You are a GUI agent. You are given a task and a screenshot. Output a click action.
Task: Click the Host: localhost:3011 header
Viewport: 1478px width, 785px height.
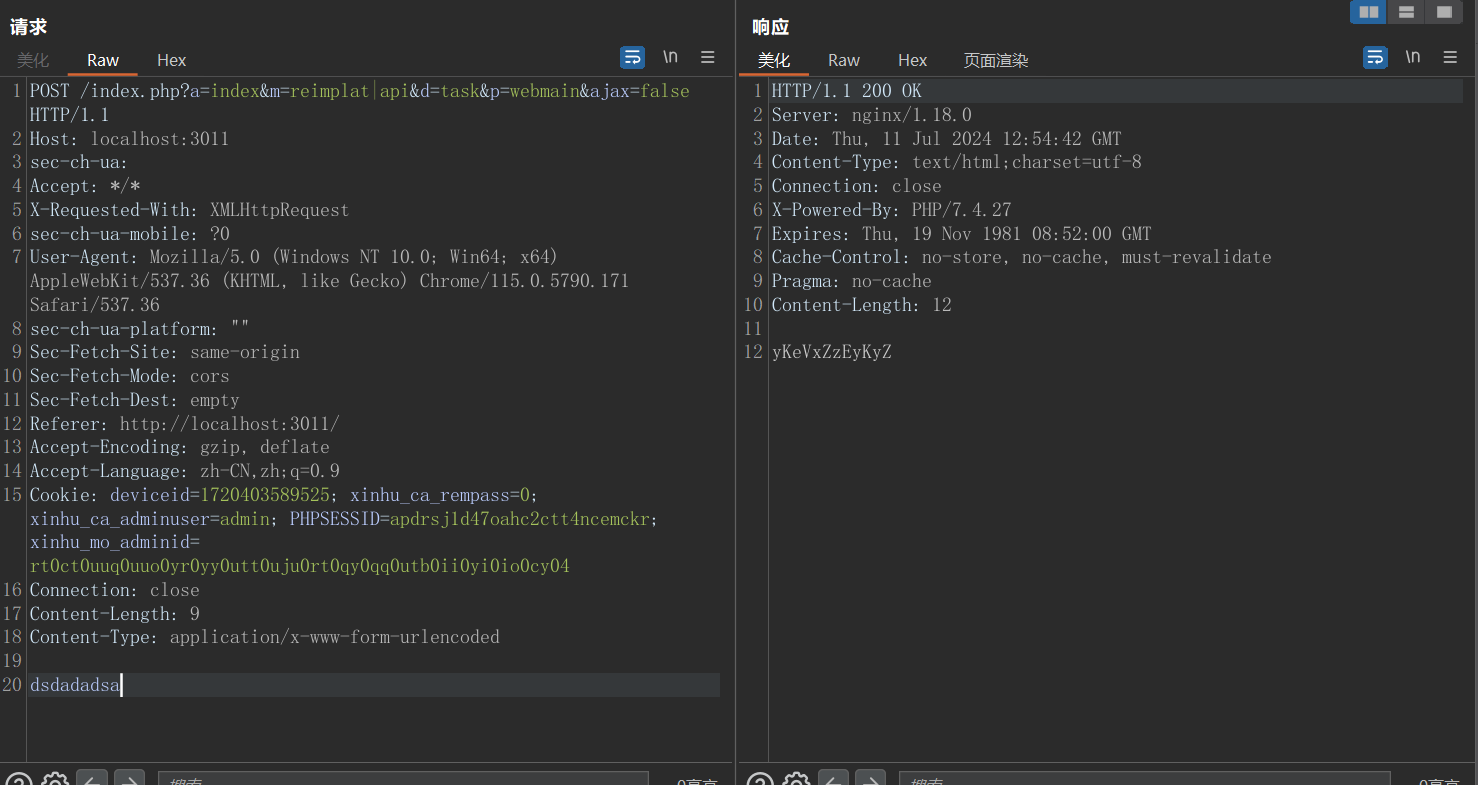pyautogui.click(x=130, y=139)
